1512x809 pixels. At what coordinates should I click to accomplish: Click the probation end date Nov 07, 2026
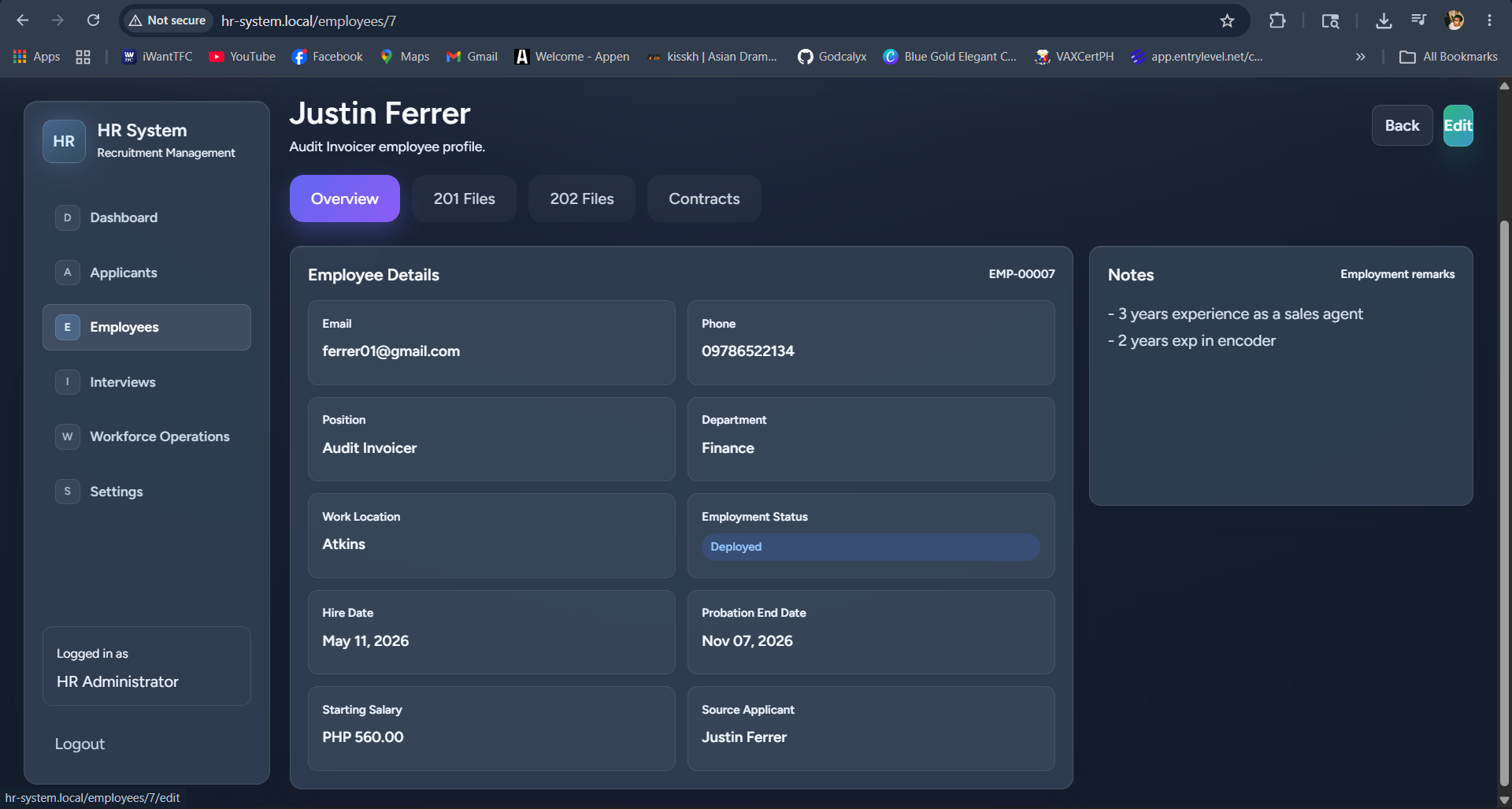click(x=747, y=641)
